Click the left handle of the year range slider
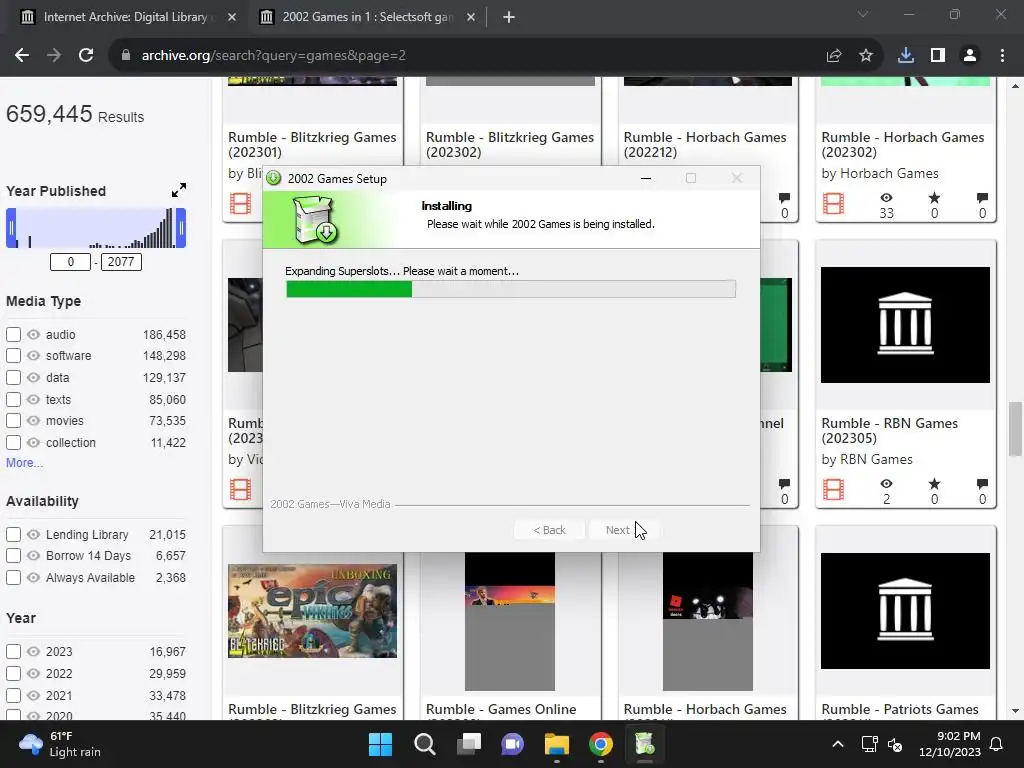The height and width of the screenshot is (768, 1024). (11, 228)
